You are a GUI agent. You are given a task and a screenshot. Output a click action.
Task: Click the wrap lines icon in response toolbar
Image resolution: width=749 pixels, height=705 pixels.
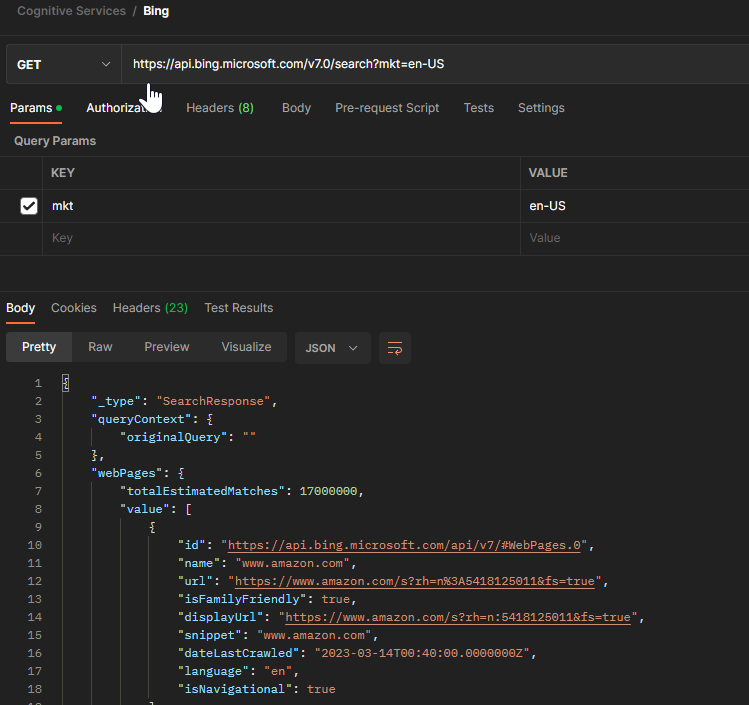pyautogui.click(x=395, y=348)
